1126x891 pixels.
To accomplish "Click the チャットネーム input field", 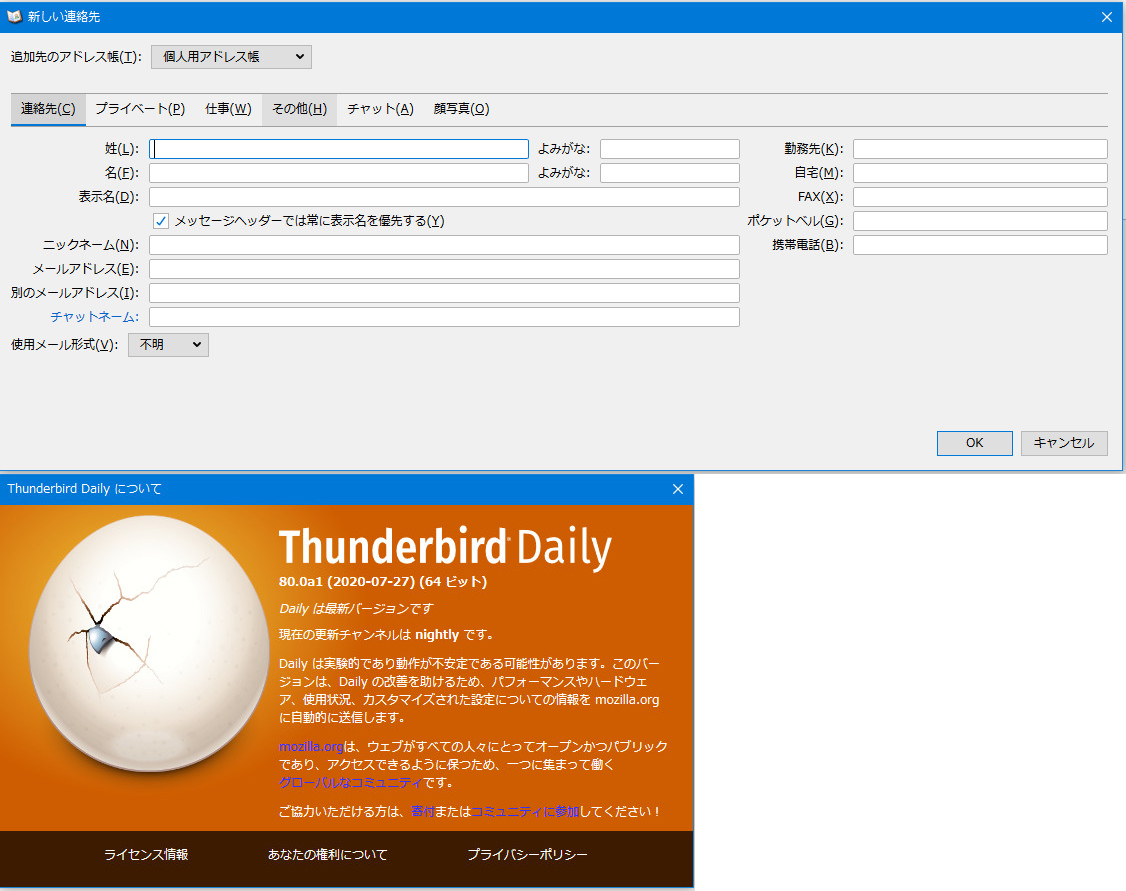I will pyautogui.click(x=445, y=317).
